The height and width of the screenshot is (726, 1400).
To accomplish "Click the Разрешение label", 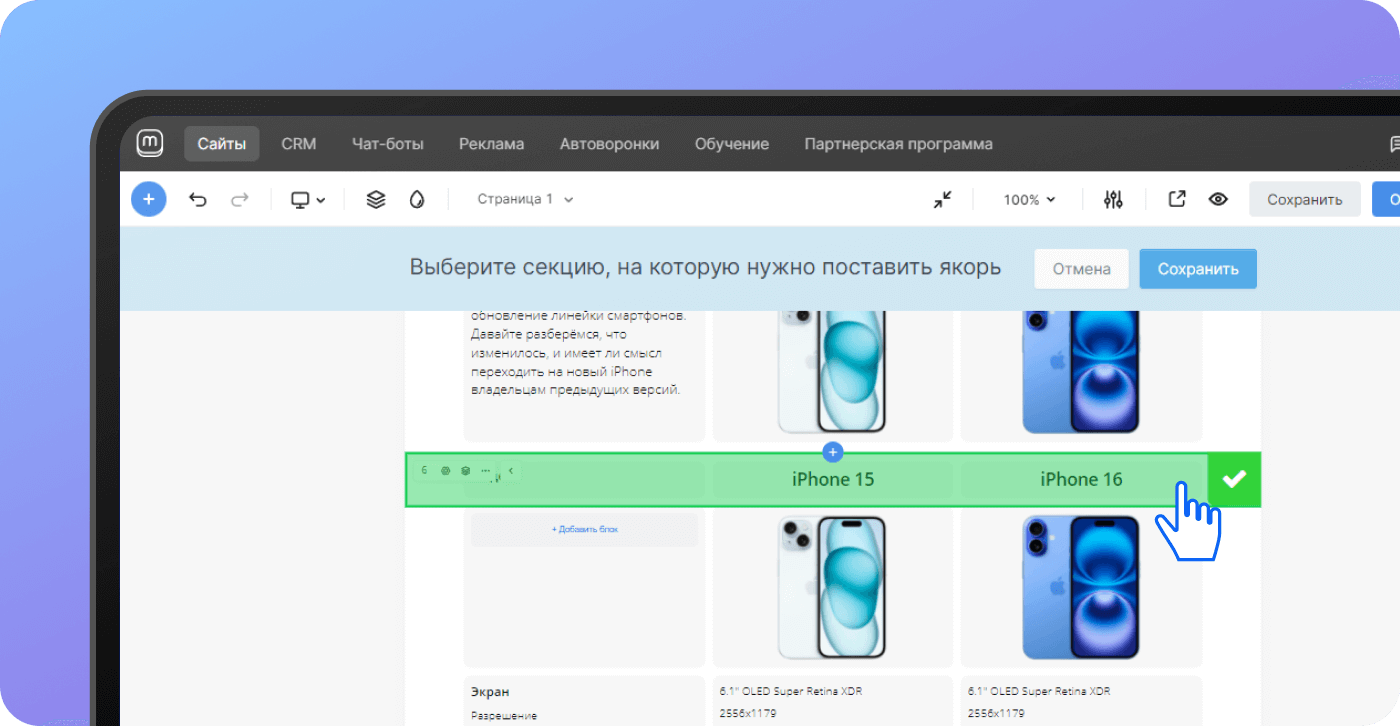I will tap(504, 715).
